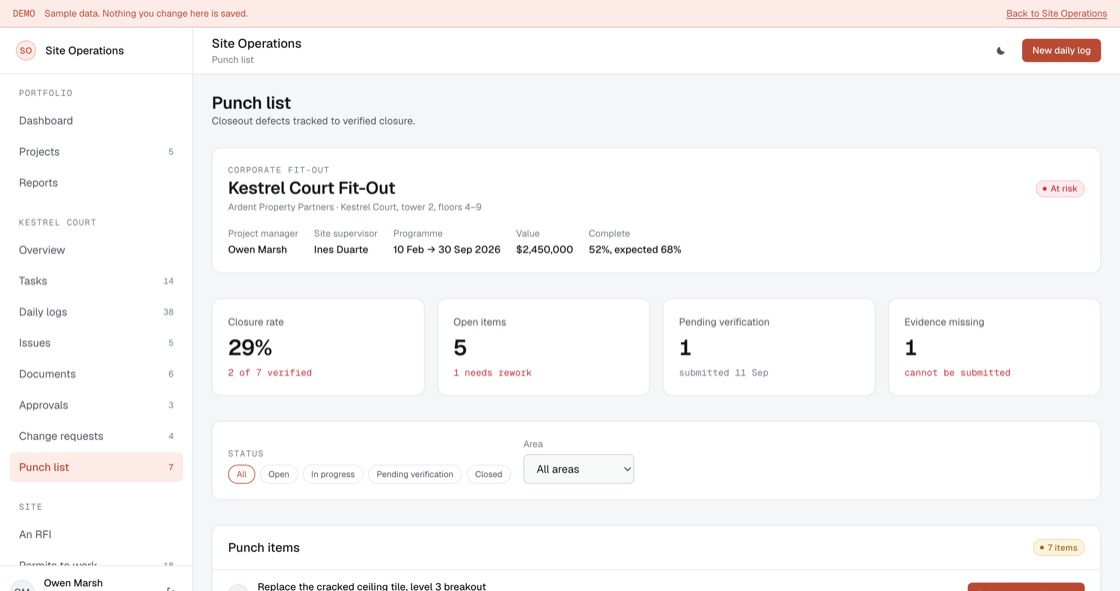Toggle dark mode with the moon icon

1001,51
